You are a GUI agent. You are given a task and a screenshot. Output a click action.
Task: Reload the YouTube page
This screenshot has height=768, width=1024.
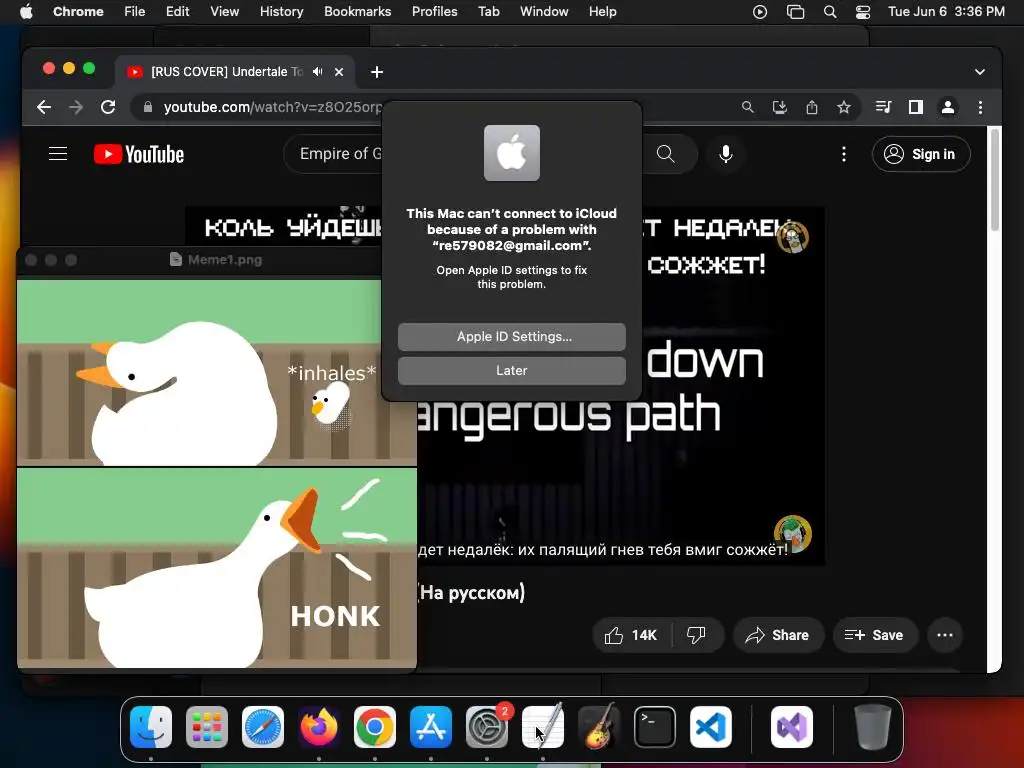click(108, 107)
